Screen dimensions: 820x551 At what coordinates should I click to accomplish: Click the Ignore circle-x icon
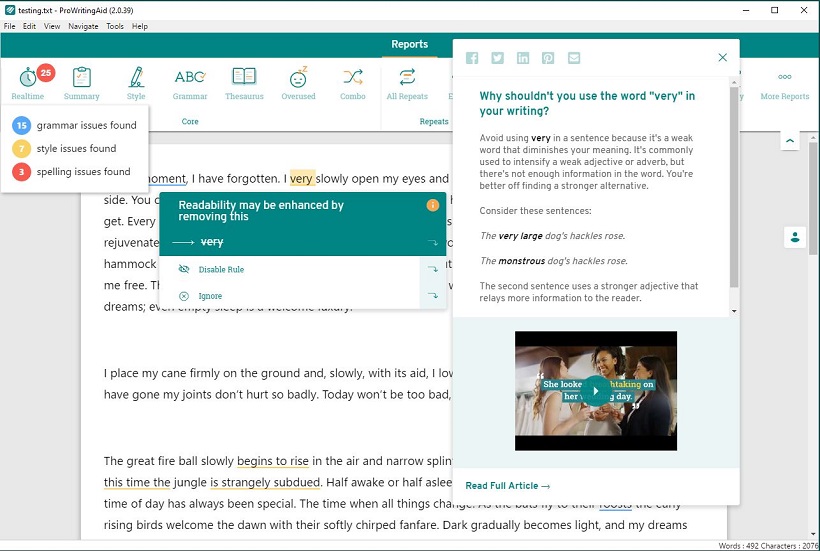184,296
